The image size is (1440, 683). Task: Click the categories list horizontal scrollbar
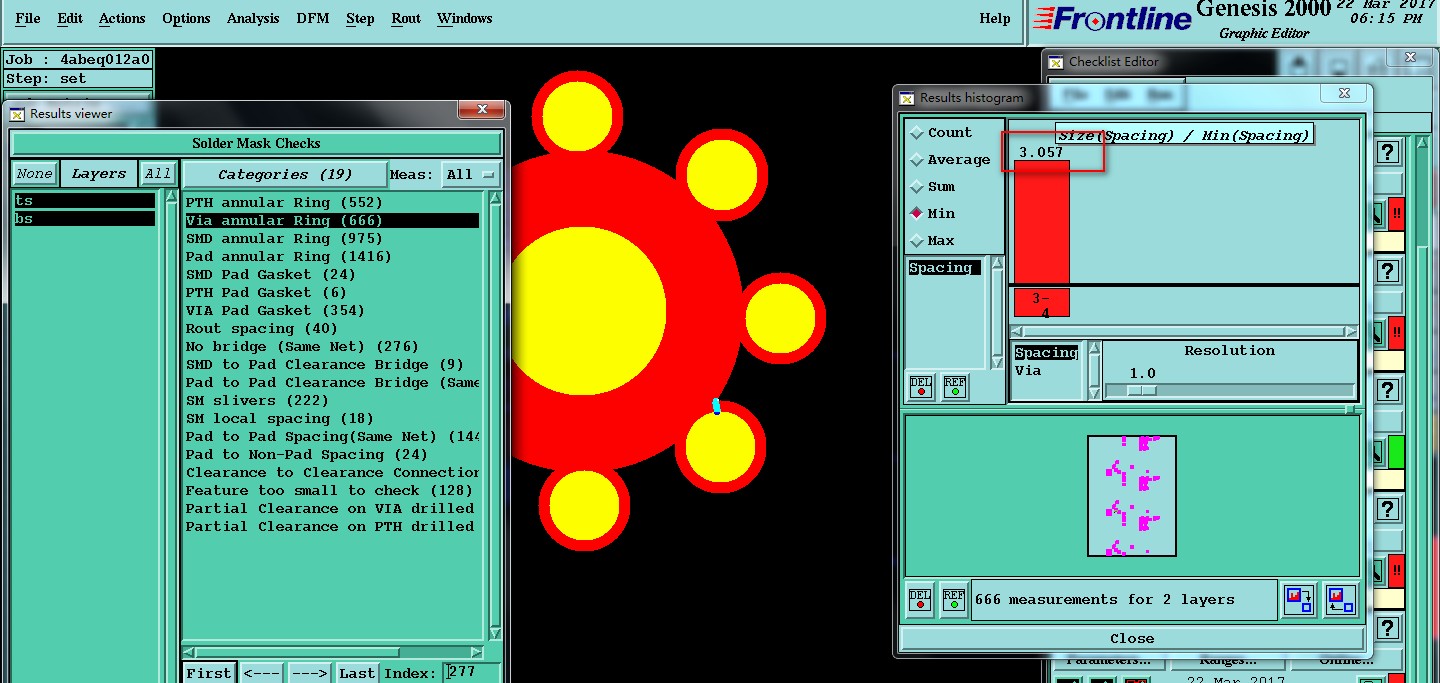(334, 653)
